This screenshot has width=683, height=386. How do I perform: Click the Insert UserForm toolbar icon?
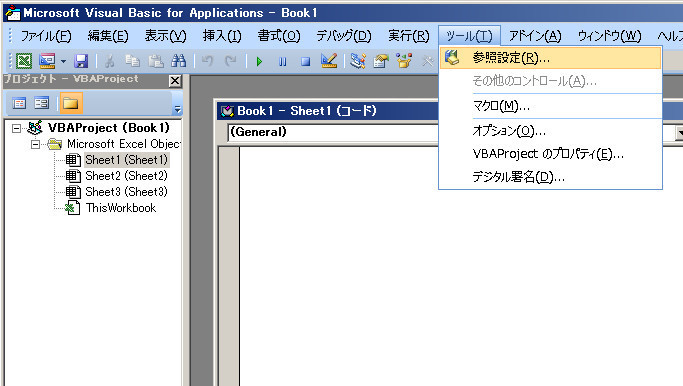click(47, 61)
